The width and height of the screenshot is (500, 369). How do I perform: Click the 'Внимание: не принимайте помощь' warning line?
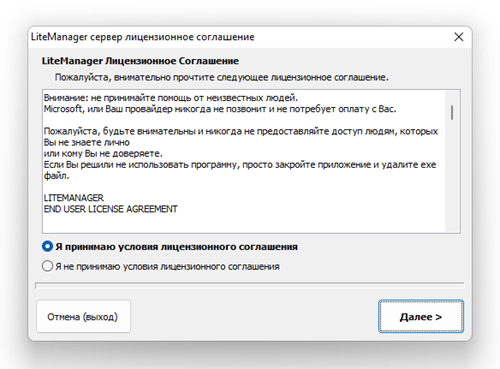click(171, 98)
